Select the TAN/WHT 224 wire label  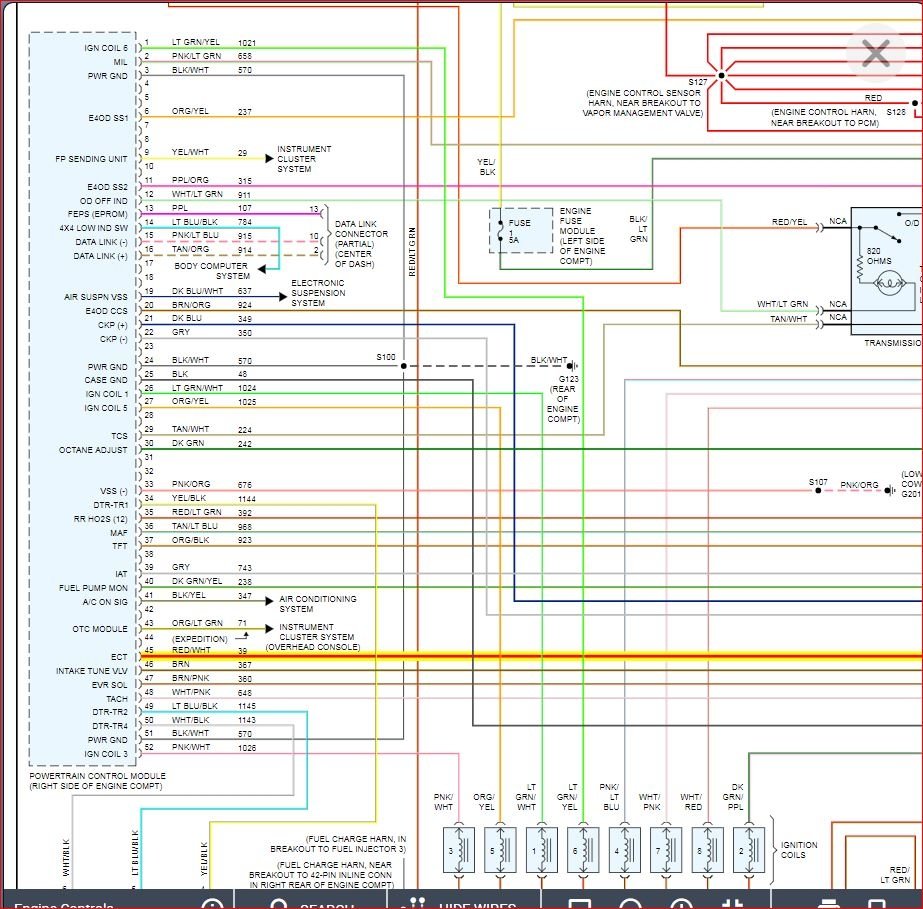pos(211,429)
